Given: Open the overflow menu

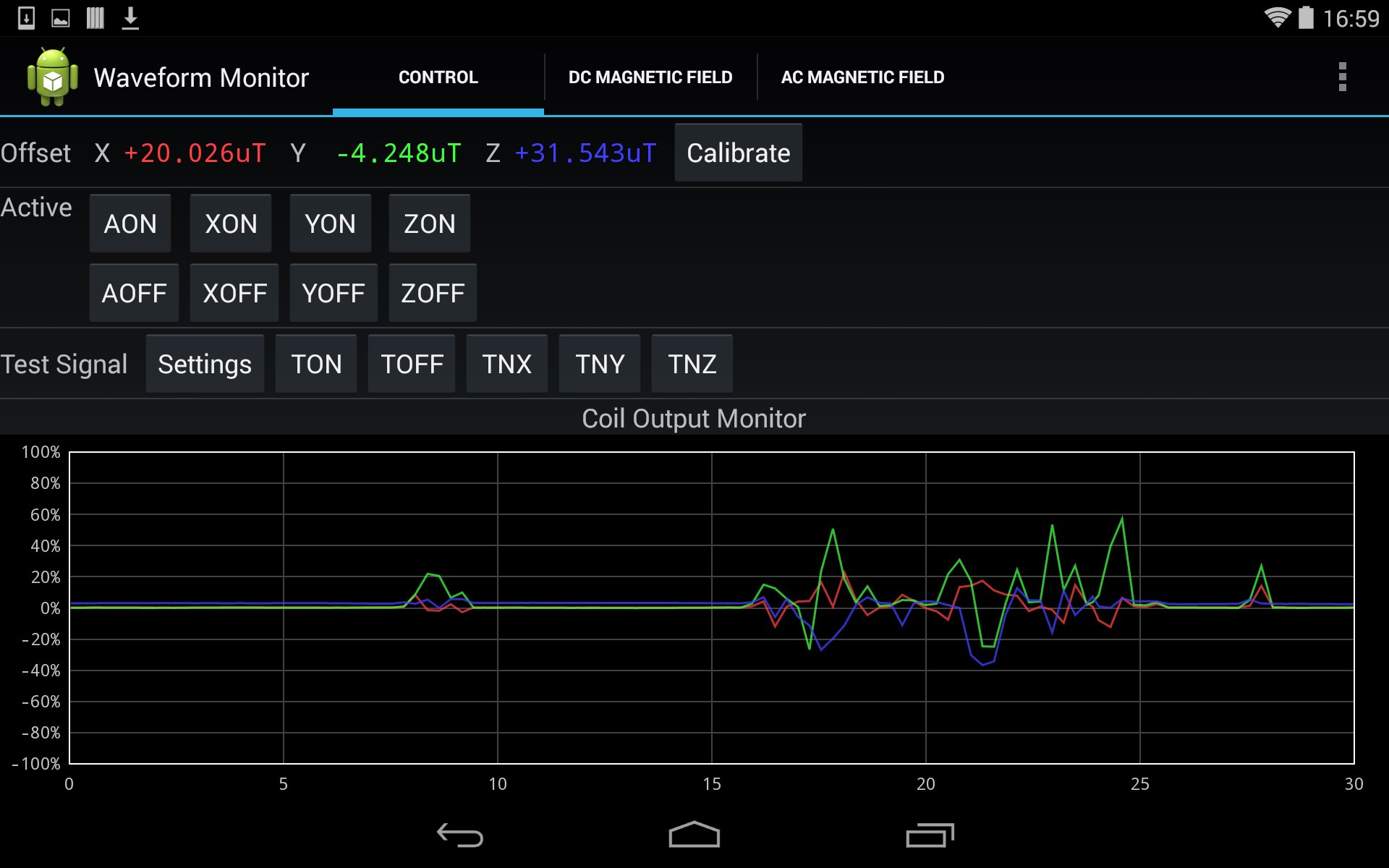Looking at the screenshot, I should (1343, 77).
